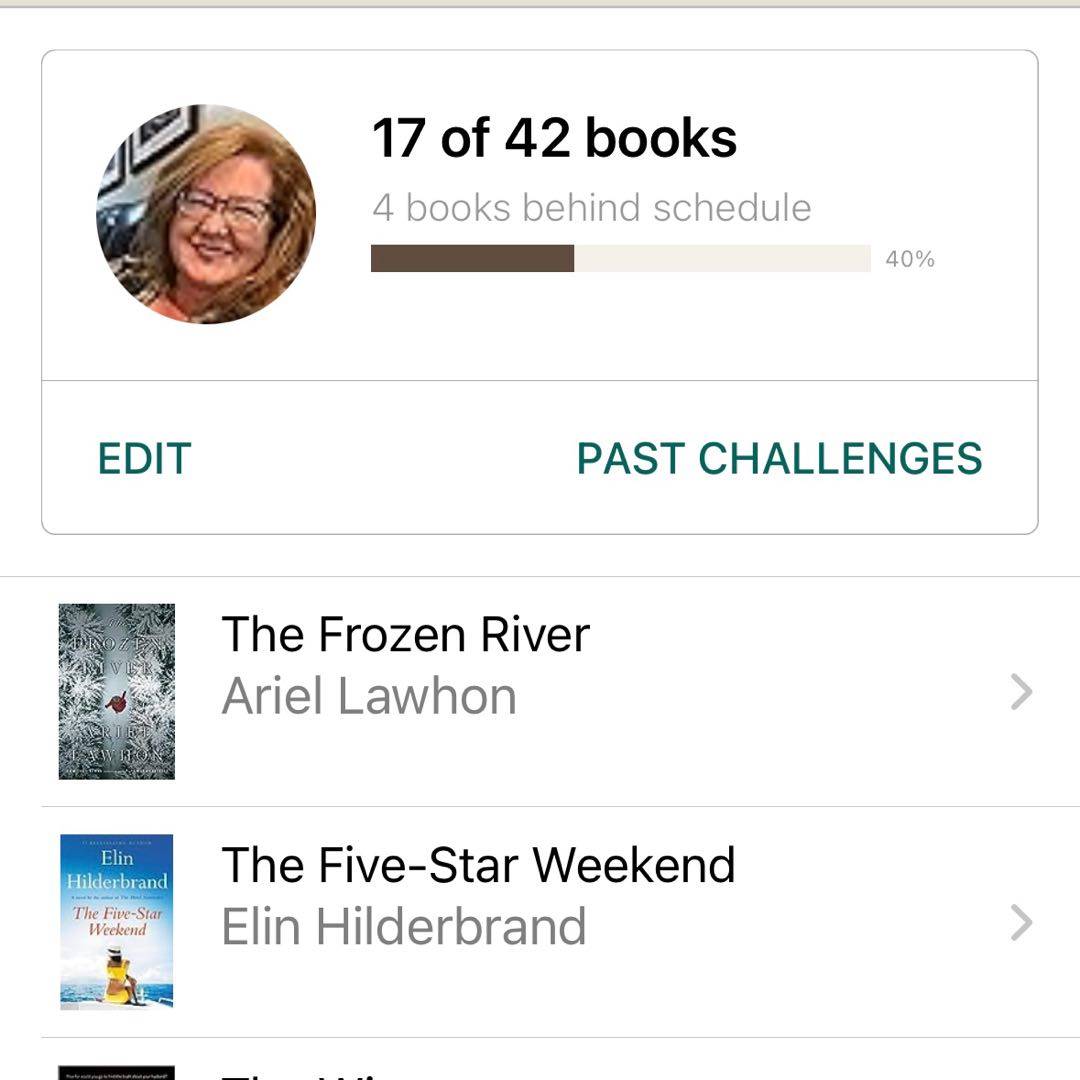Select author Ariel Lawhon
Screen dimensions: 1080x1080
click(369, 696)
